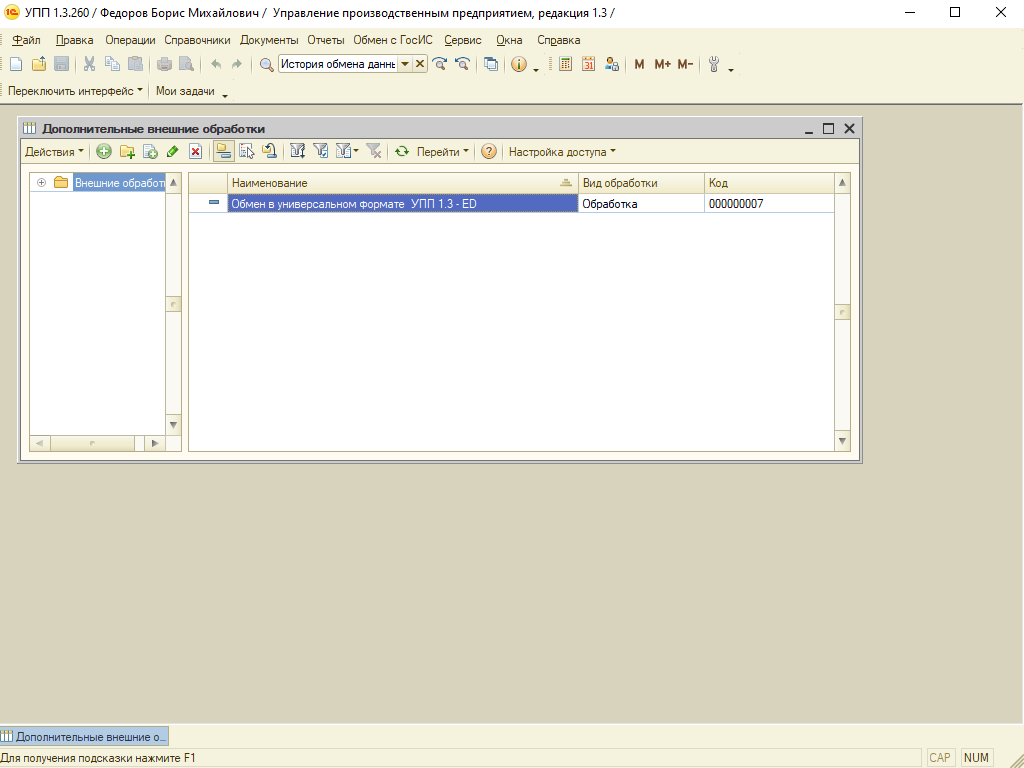The height and width of the screenshot is (768, 1024).
Task: Expand the Настройка доступа dropdown
Action: coord(562,152)
